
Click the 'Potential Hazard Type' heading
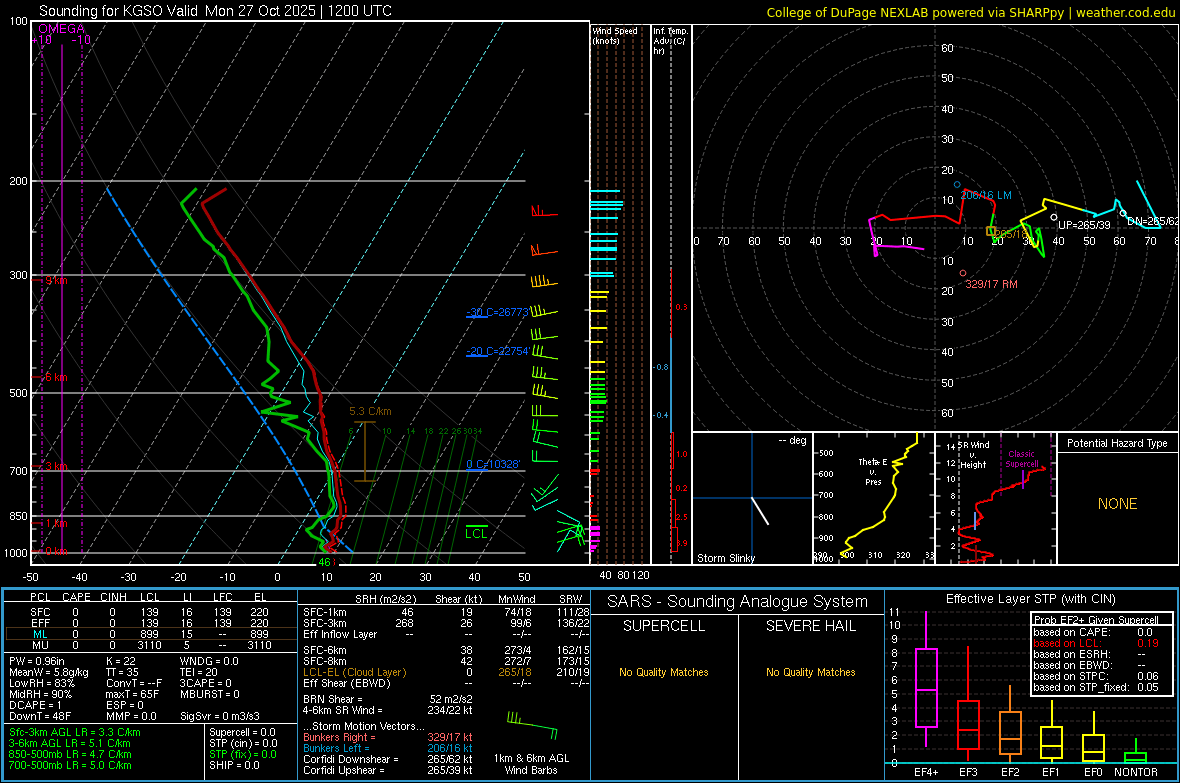[1117, 443]
